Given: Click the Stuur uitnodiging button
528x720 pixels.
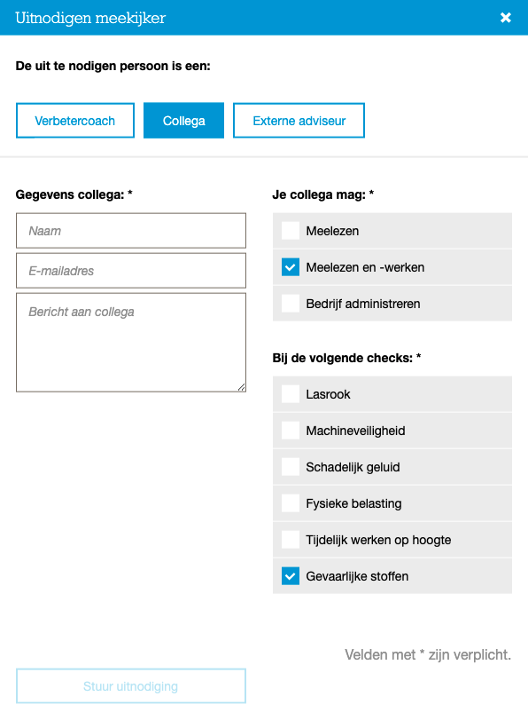Looking at the screenshot, I should [x=131, y=686].
